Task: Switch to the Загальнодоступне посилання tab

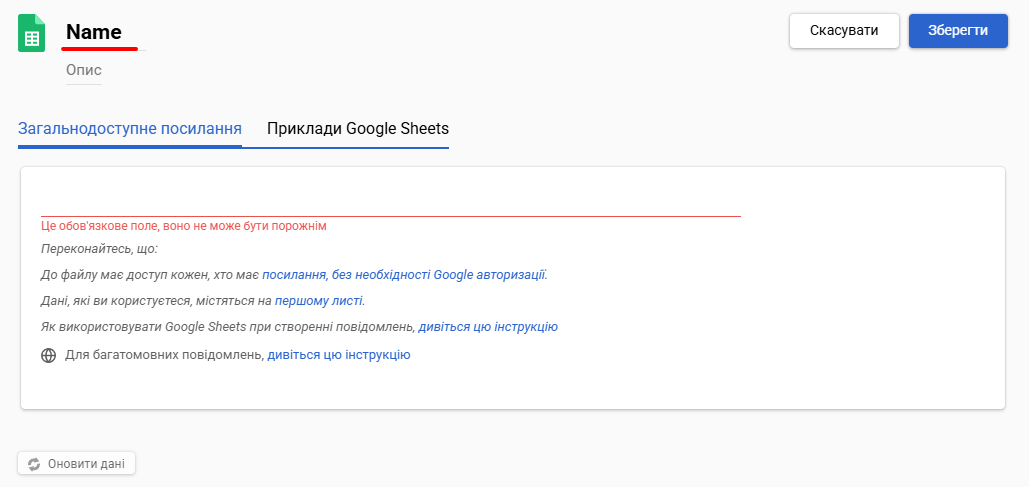Action: tap(130, 129)
